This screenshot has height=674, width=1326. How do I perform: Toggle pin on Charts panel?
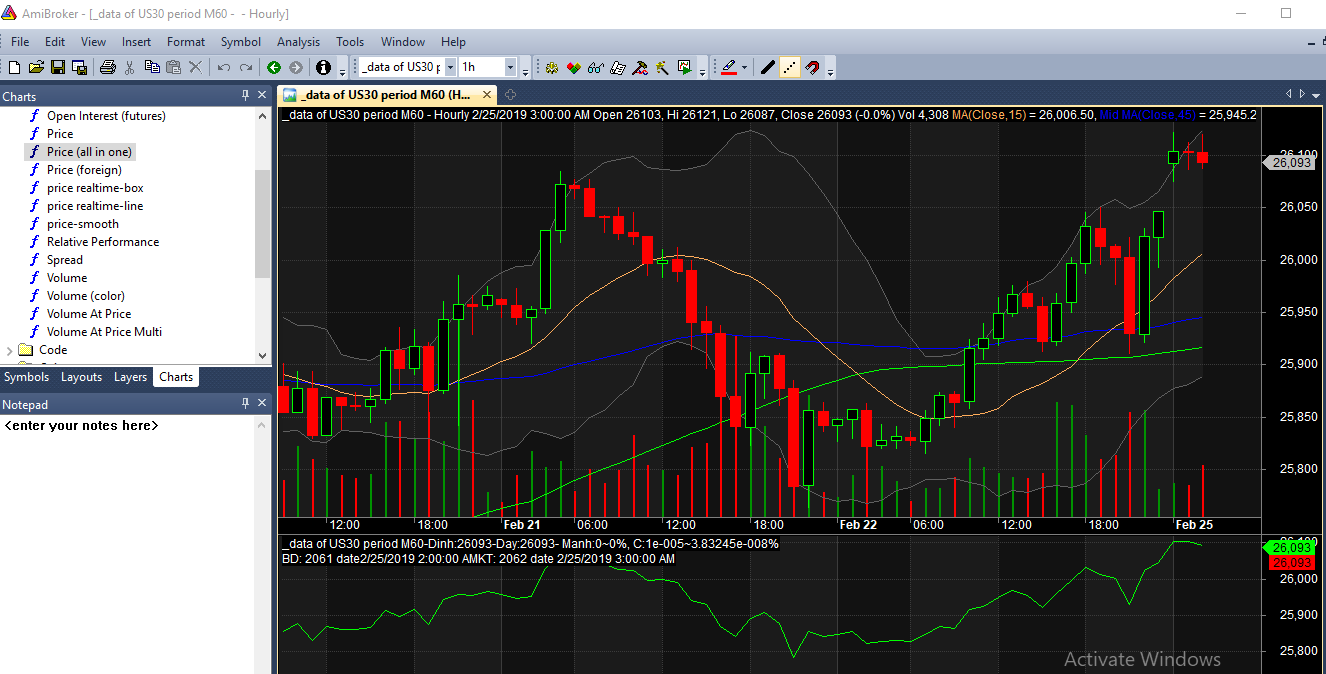(246, 96)
